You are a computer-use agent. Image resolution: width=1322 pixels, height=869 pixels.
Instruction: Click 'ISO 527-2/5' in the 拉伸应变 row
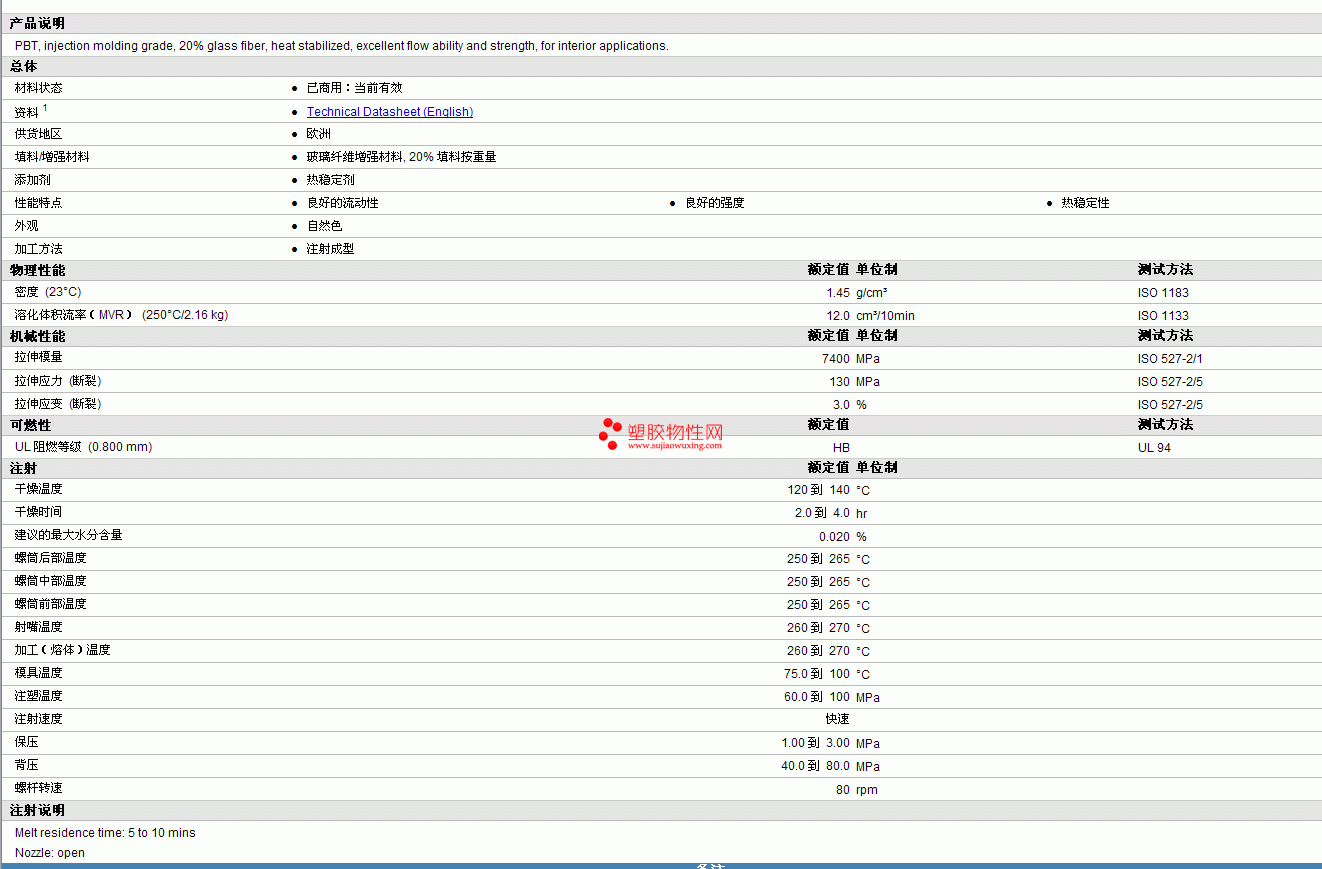(x=1170, y=405)
